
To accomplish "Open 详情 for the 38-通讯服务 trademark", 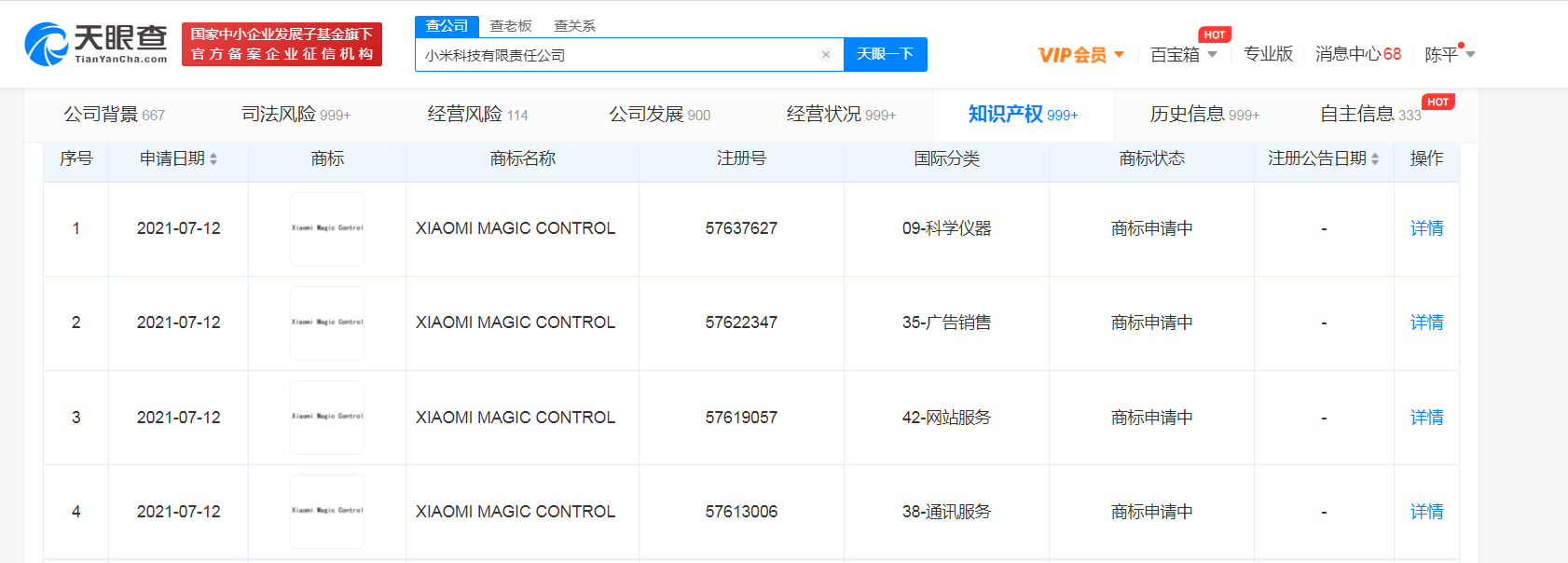I will 1426,512.
